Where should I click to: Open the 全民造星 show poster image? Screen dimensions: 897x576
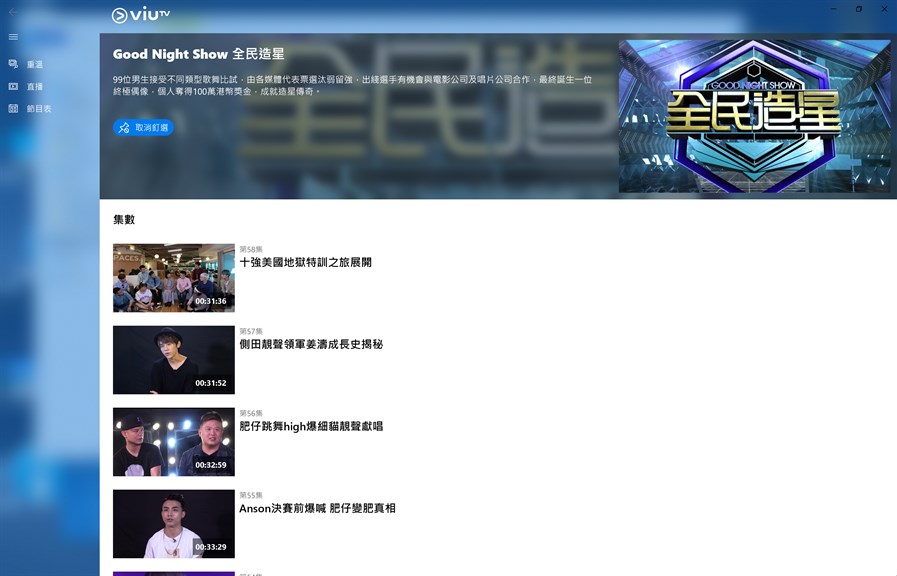754,116
